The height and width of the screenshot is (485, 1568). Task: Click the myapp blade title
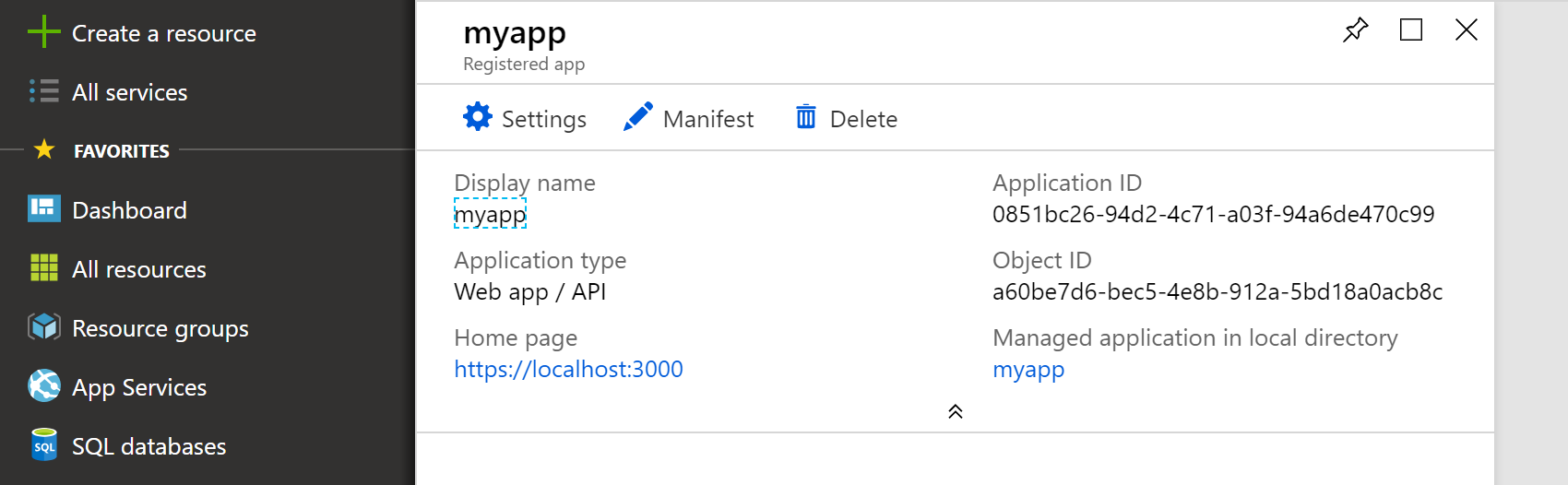[515, 33]
